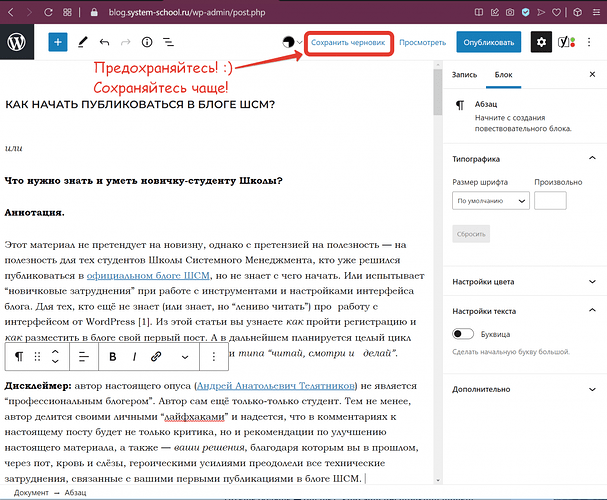Click the settings gear icon
The width and height of the screenshot is (607, 500).
pos(541,42)
